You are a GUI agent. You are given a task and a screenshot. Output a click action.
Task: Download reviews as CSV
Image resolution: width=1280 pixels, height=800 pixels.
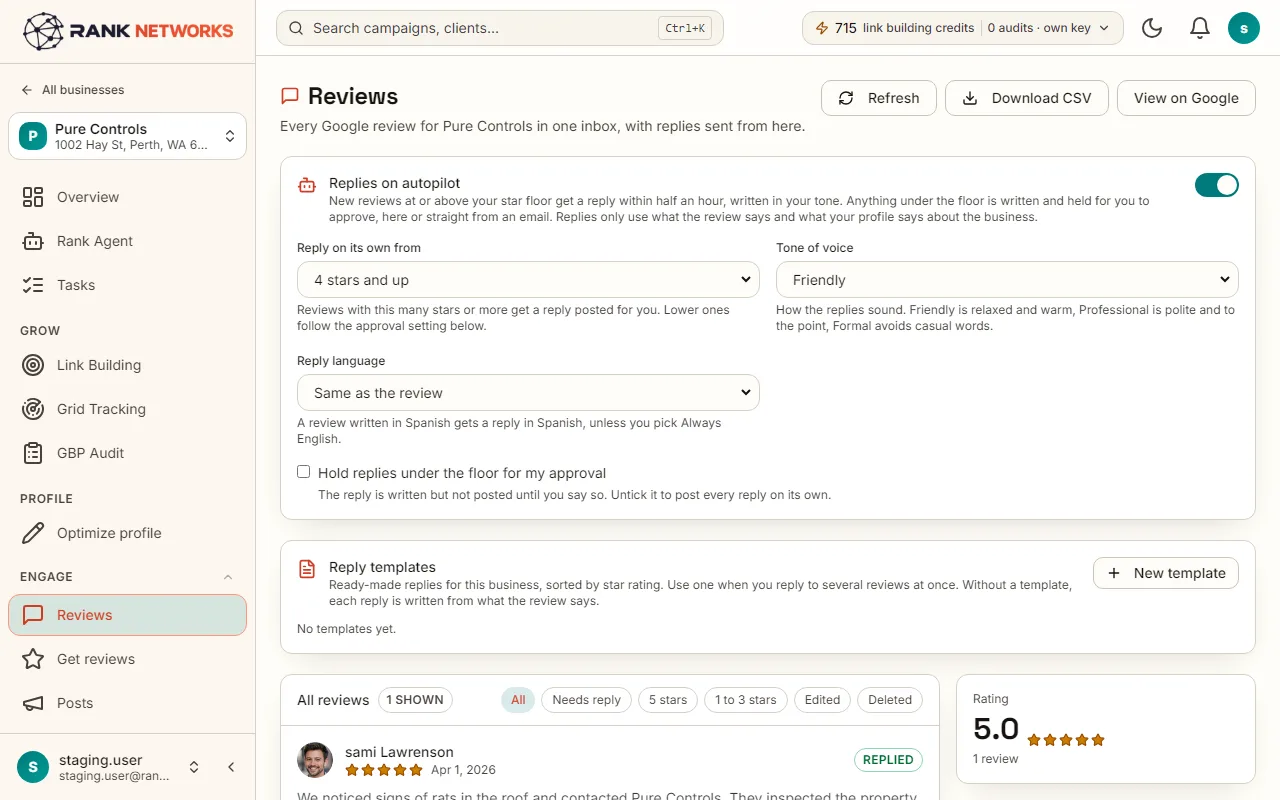(1027, 98)
